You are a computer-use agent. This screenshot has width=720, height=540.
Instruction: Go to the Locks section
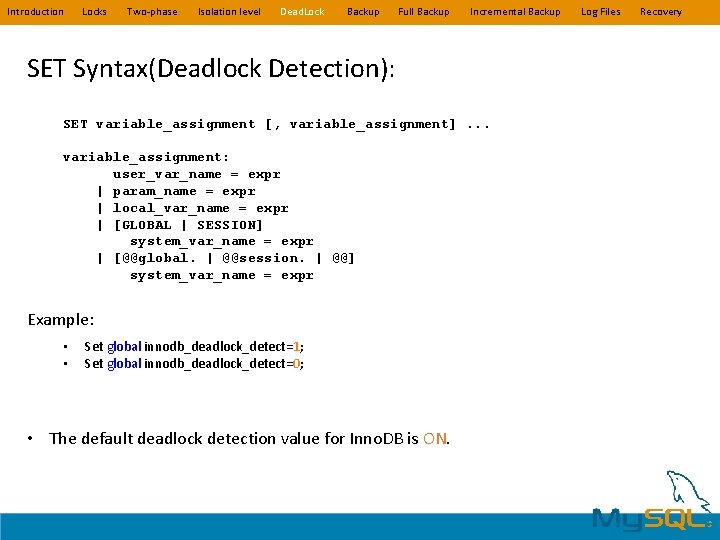[94, 12]
